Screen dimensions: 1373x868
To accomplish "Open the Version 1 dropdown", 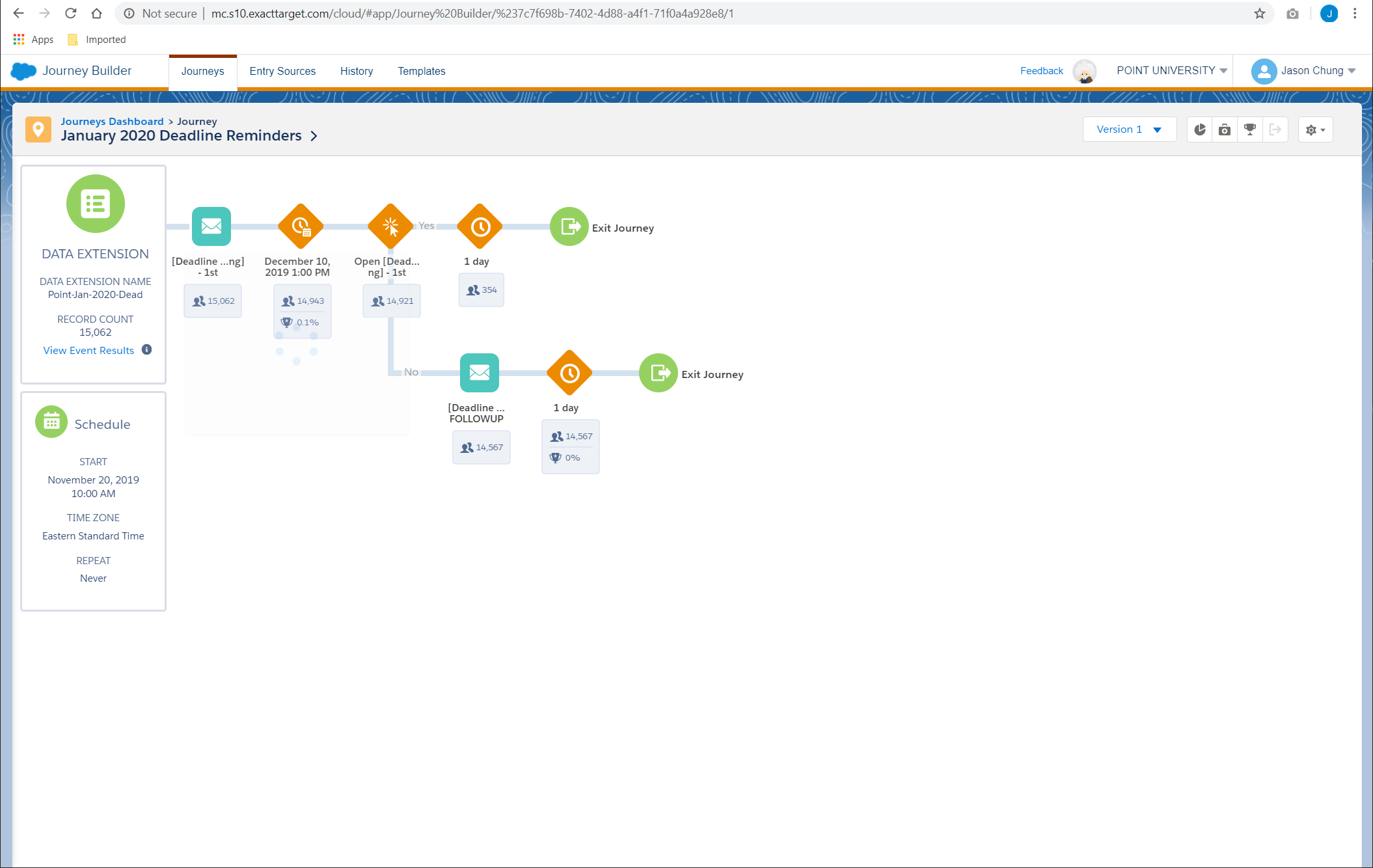I will (1129, 129).
